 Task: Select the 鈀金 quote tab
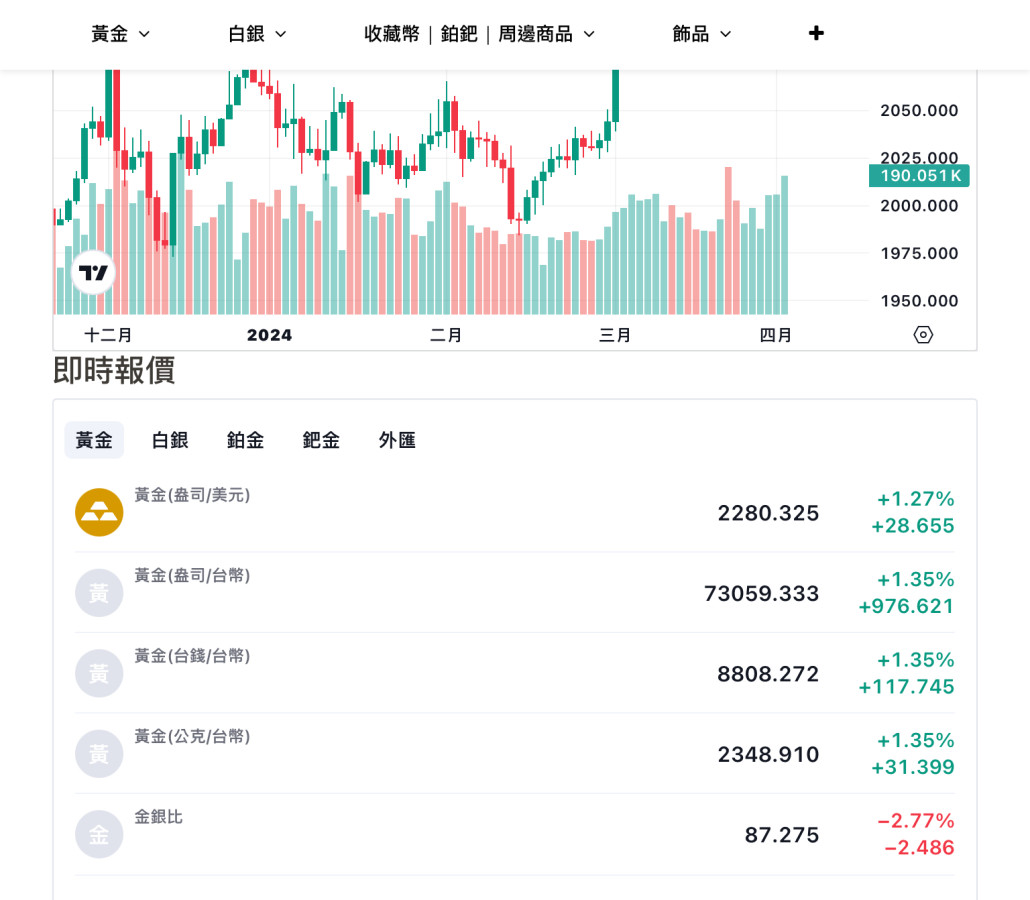(321, 440)
